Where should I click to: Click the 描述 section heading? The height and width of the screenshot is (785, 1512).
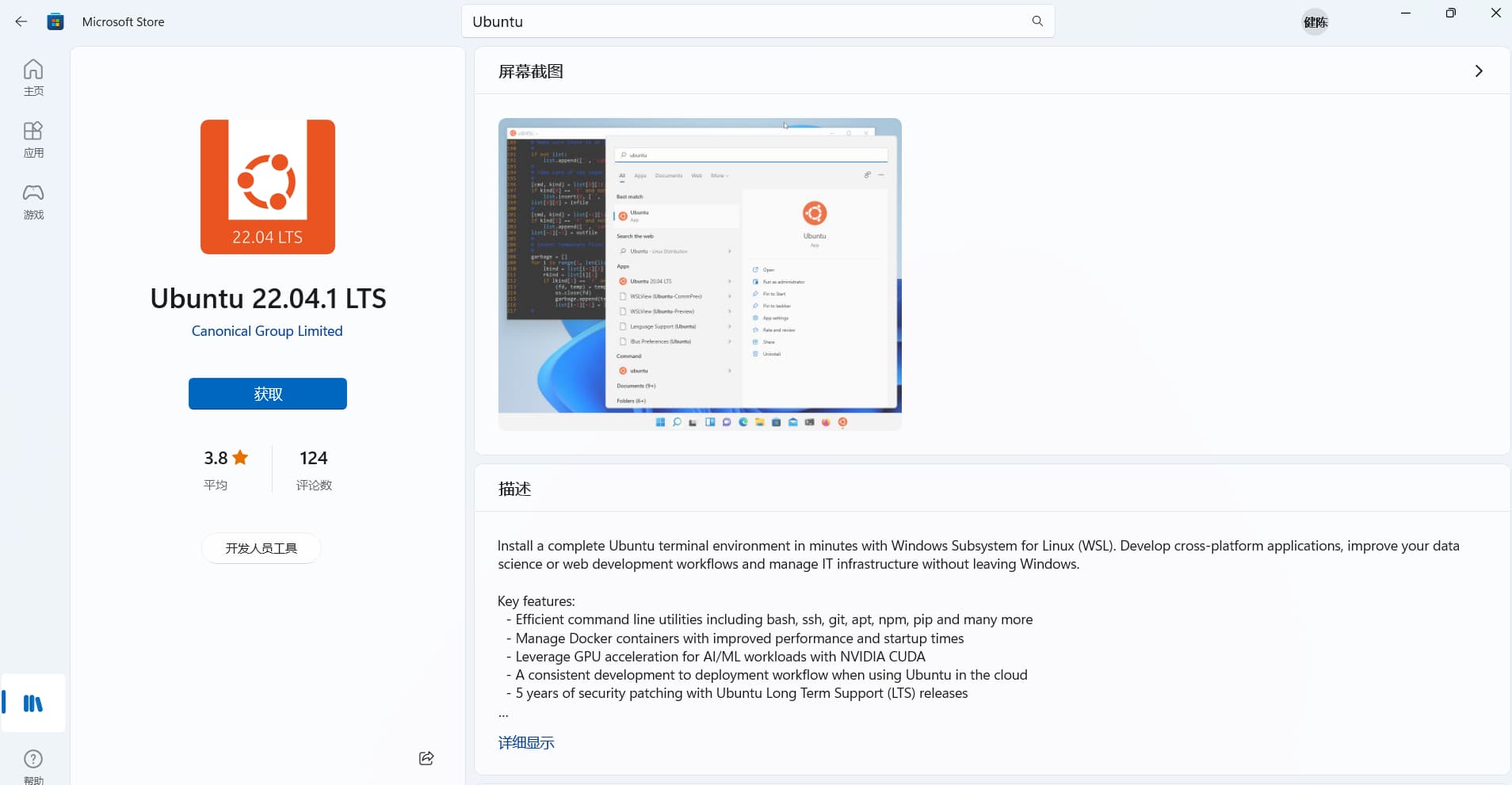pos(514,489)
